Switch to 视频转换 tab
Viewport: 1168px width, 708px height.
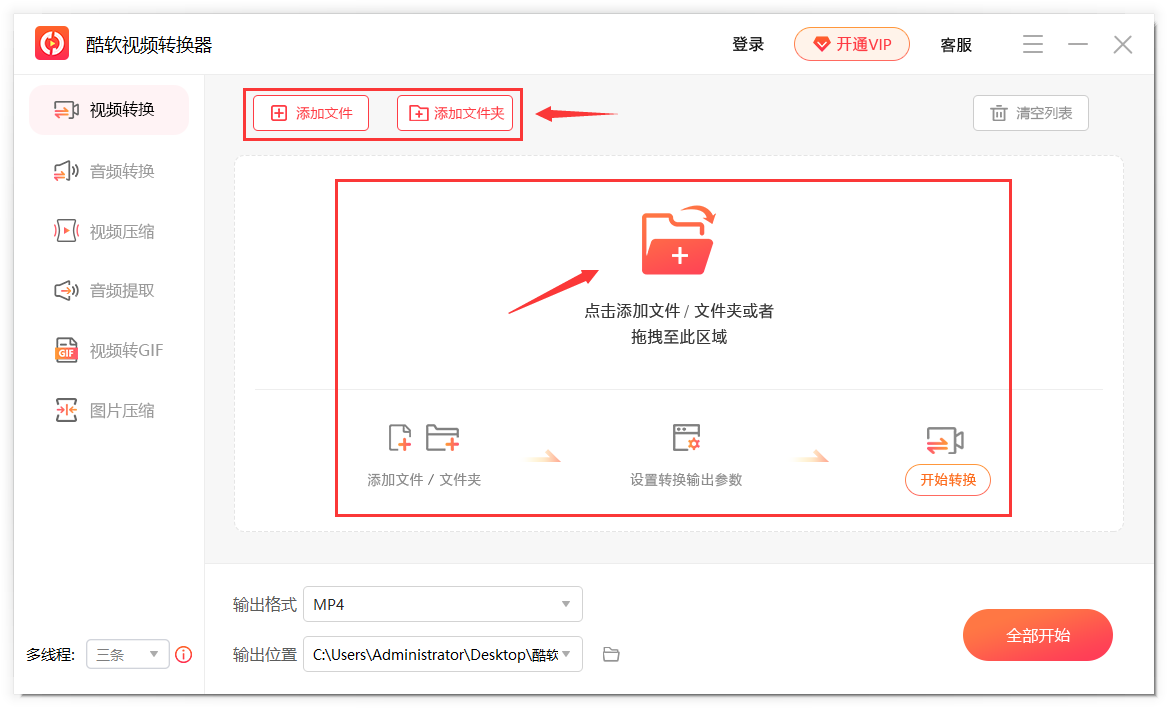pos(109,110)
